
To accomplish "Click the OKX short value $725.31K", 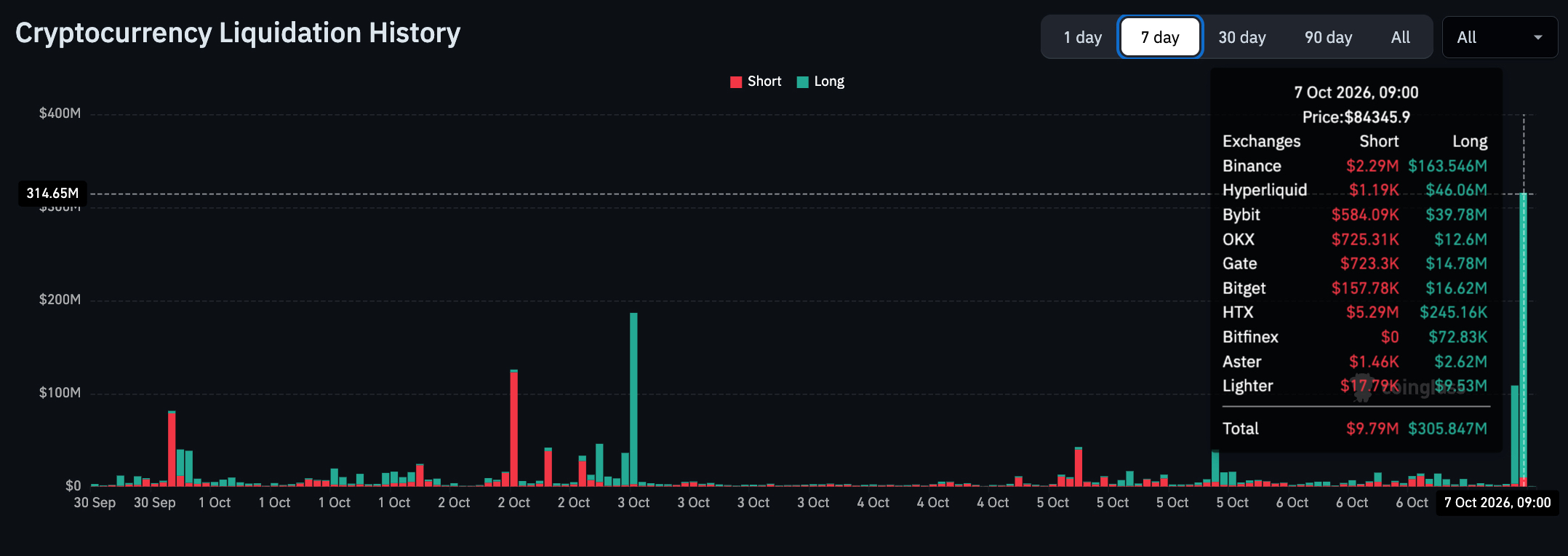I will pos(1365,239).
